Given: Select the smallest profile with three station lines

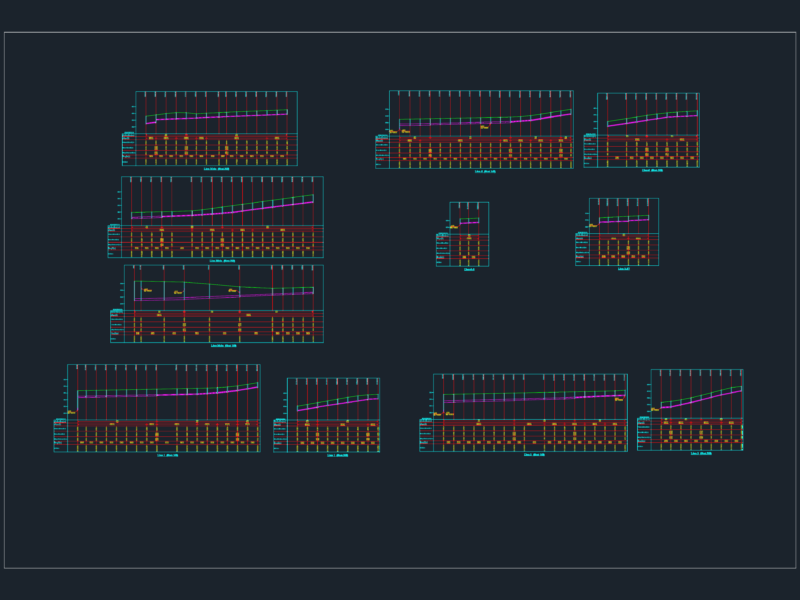Looking at the screenshot, I should [462, 234].
